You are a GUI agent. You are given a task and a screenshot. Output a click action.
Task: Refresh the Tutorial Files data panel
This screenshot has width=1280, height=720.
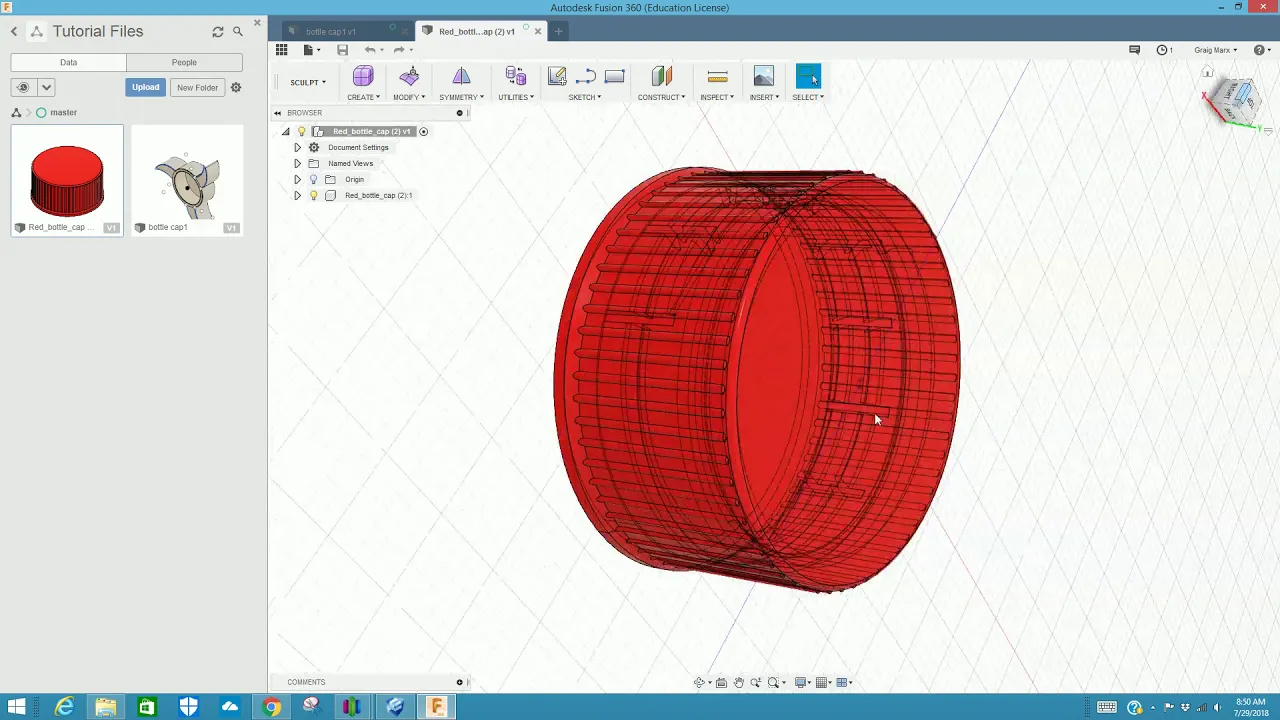(218, 32)
